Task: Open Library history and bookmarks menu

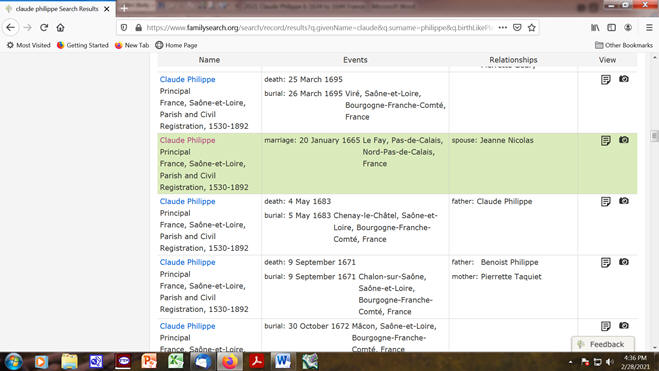Action: coord(595,28)
